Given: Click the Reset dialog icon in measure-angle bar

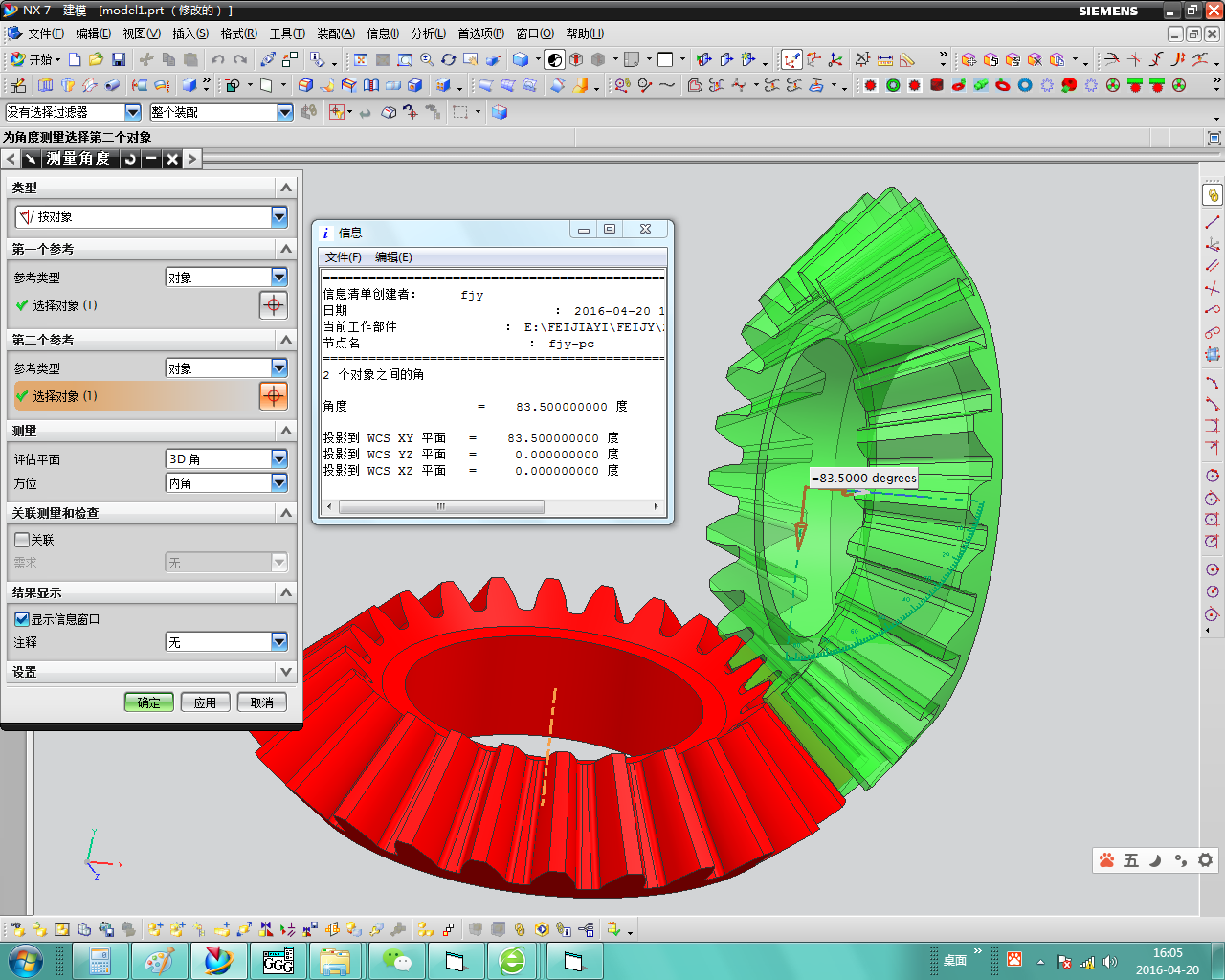Looking at the screenshot, I should pyautogui.click(x=130, y=159).
